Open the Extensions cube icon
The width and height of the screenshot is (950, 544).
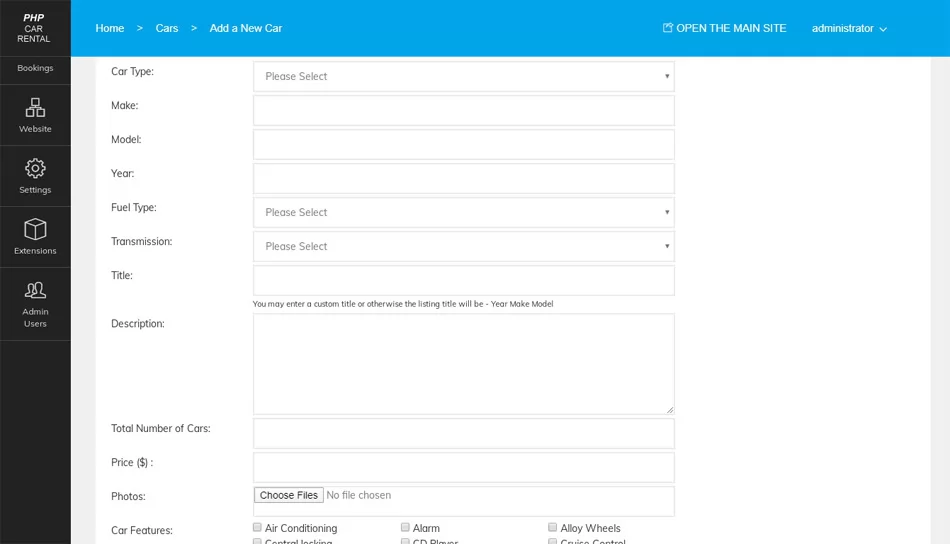[35, 230]
